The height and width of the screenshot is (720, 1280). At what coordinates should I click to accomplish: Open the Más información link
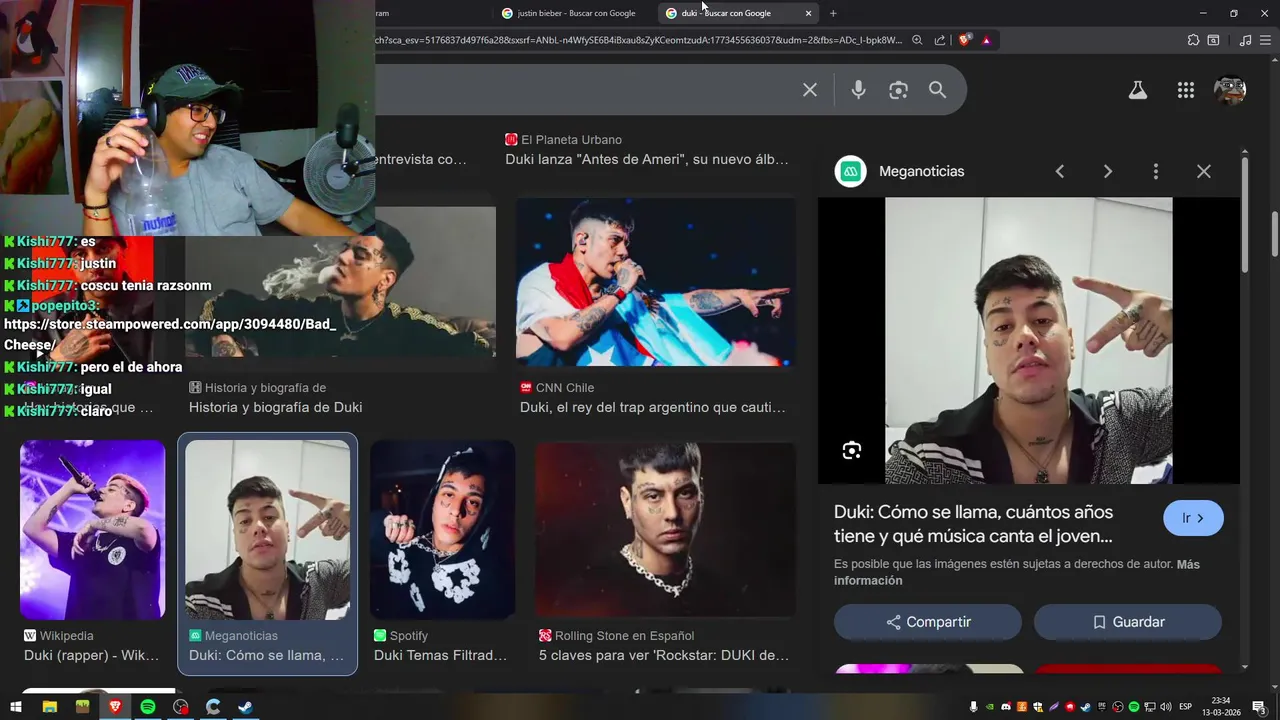pyautogui.click(x=1017, y=572)
